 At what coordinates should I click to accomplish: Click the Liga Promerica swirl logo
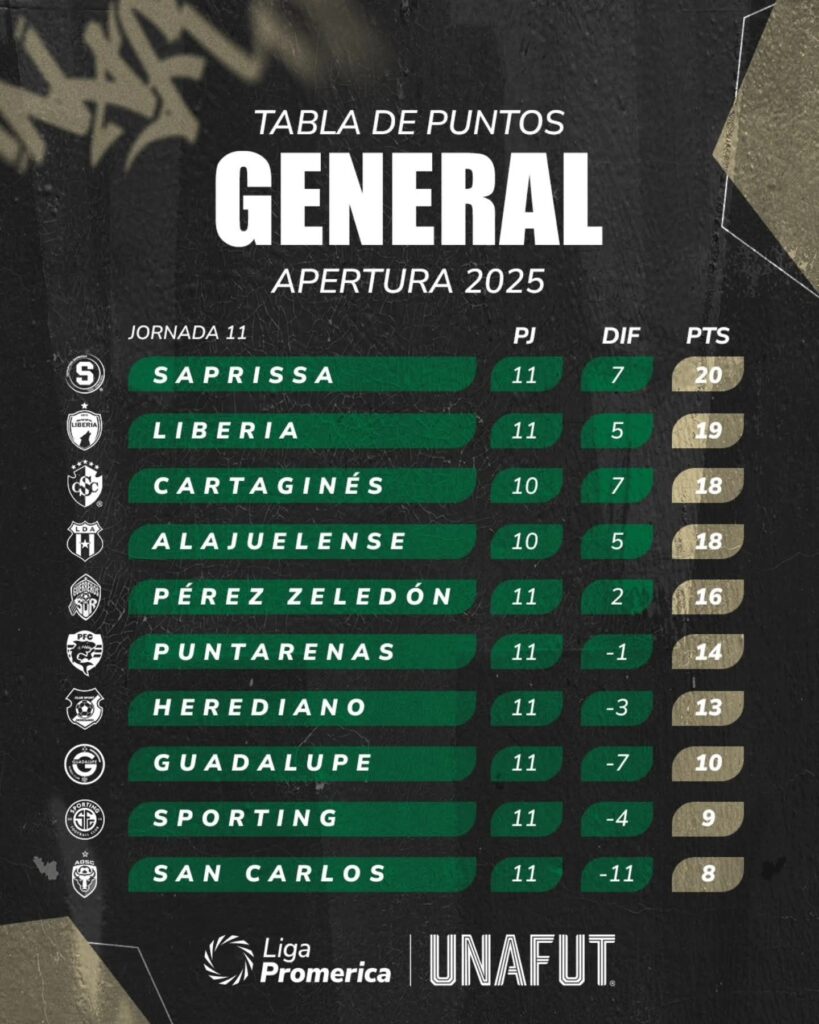[x=227, y=959]
